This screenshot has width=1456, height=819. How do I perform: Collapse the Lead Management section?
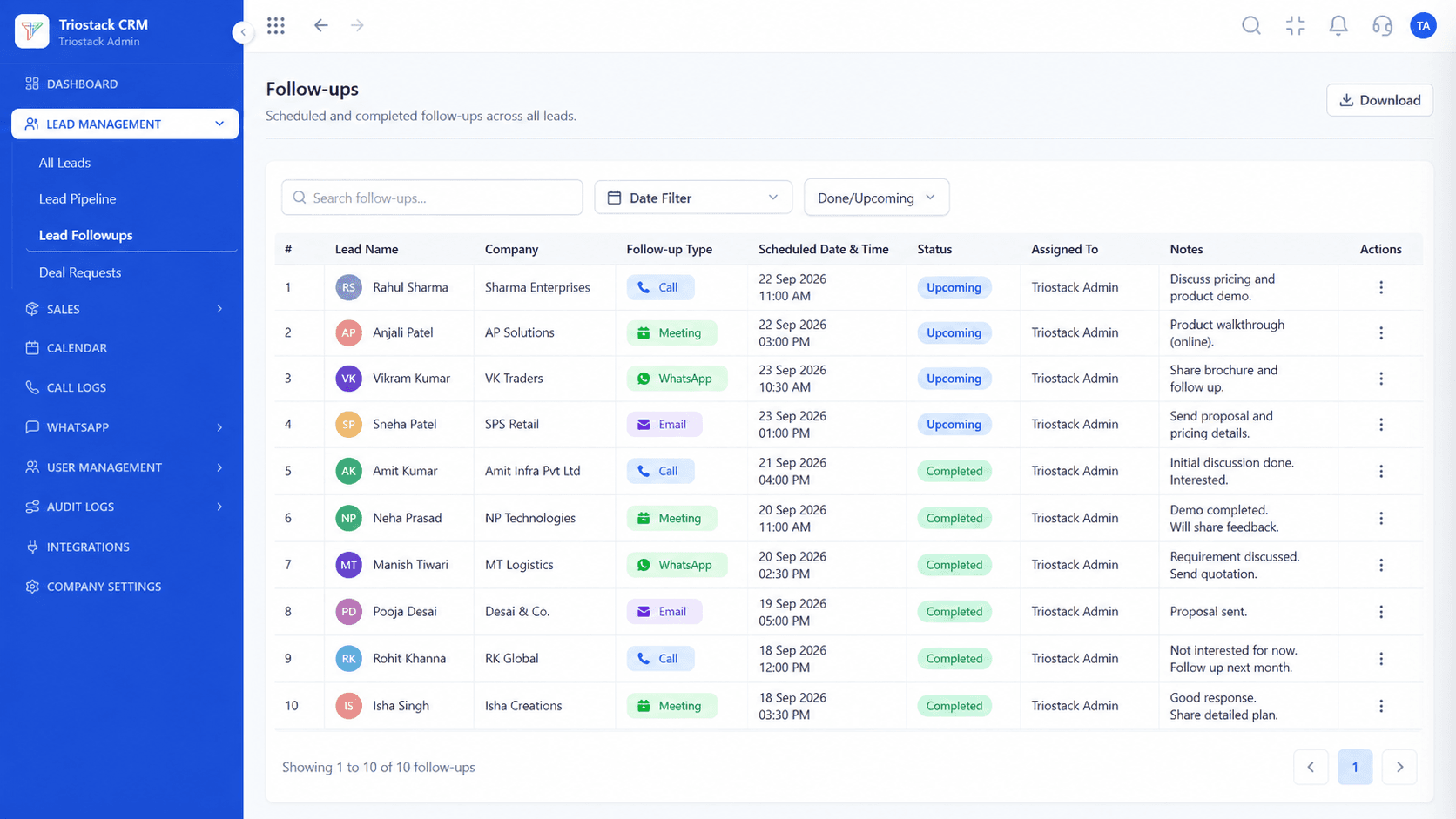pos(125,124)
